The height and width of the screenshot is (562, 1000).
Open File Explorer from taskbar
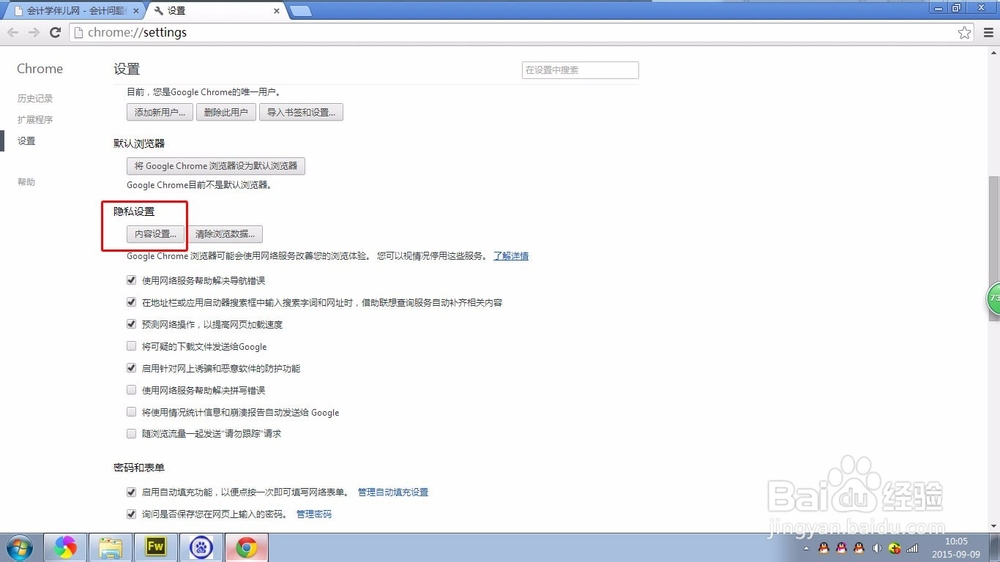pyautogui.click(x=110, y=548)
